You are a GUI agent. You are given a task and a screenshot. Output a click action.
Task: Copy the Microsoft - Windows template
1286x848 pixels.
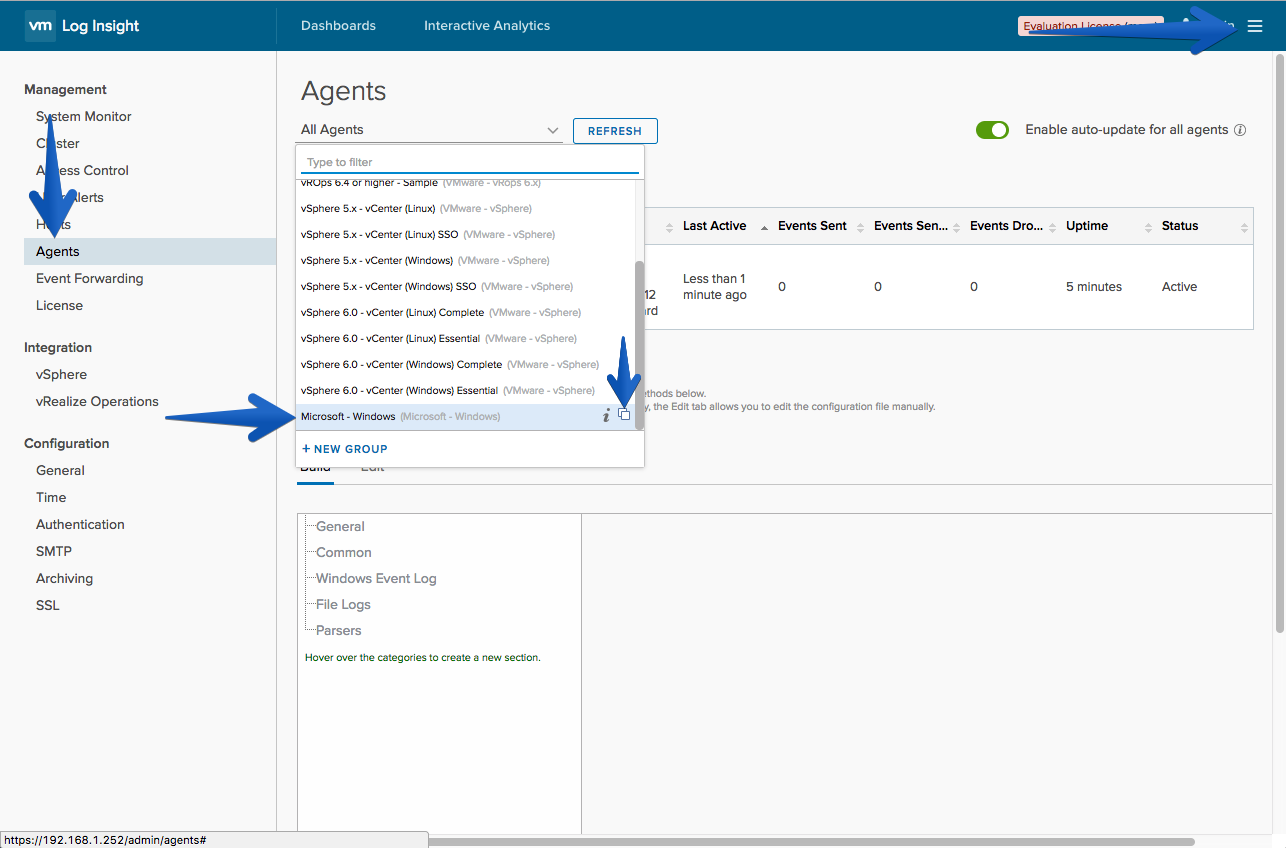pos(624,415)
